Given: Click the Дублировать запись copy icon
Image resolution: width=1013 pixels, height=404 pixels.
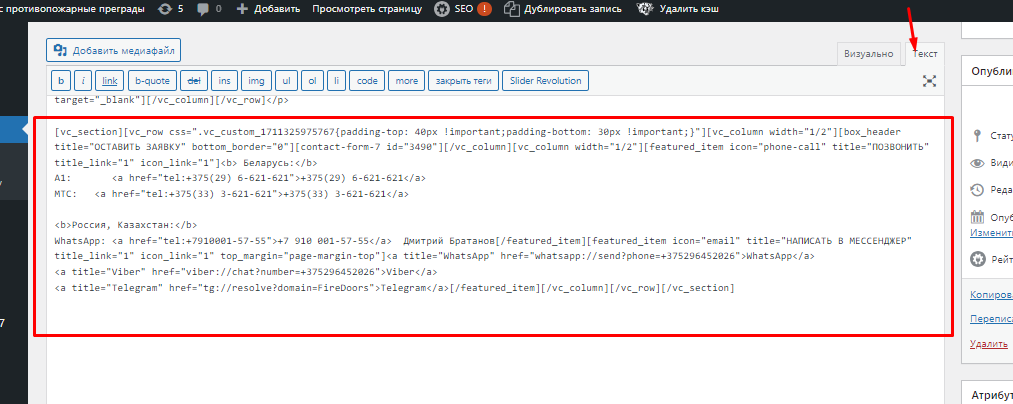Looking at the screenshot, I should click(x=512, y=9).
